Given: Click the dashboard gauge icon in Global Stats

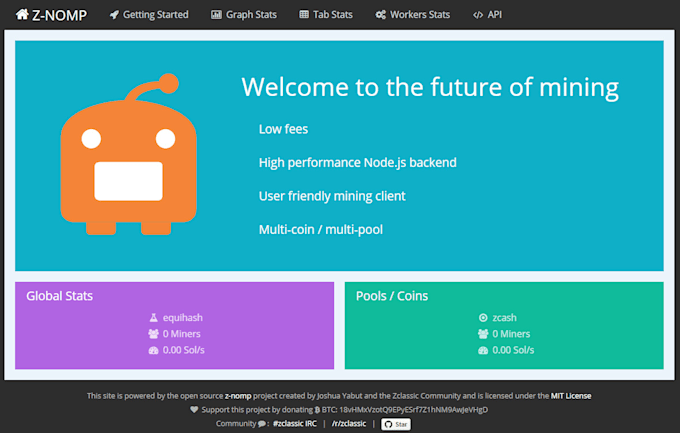Looking at the screenshot, I should 154,350.
